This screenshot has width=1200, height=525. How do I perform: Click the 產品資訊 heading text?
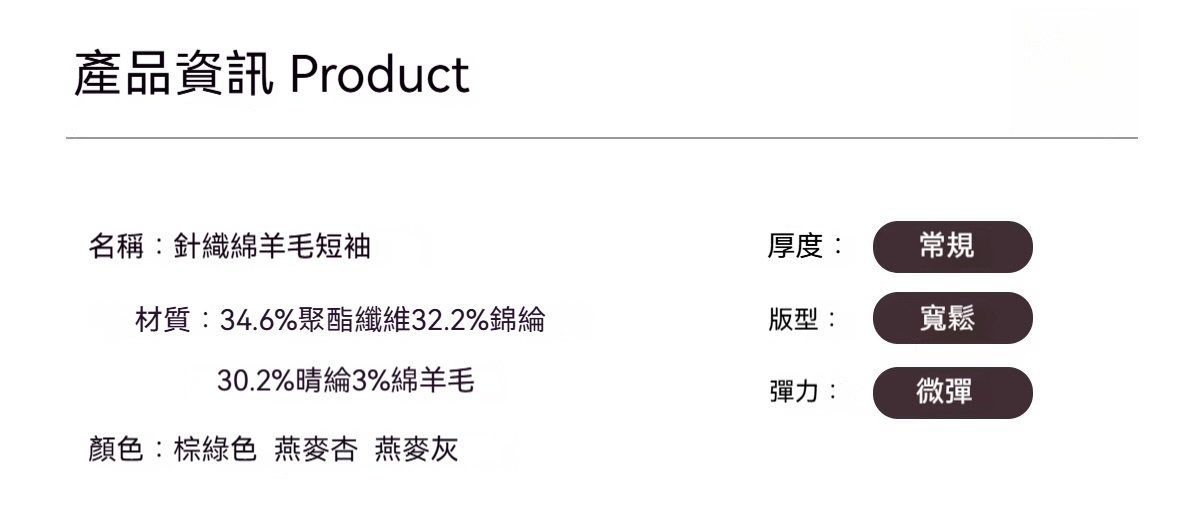173,75
